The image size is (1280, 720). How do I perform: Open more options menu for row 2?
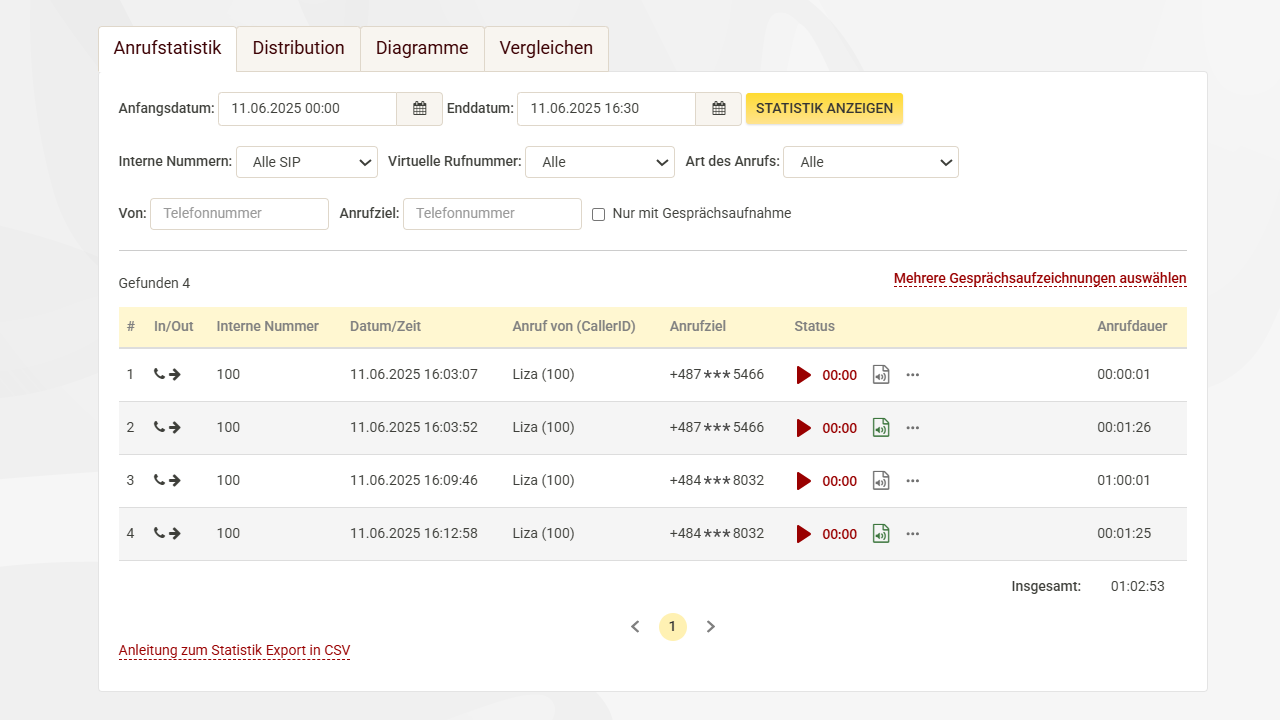tap(912, 428)
